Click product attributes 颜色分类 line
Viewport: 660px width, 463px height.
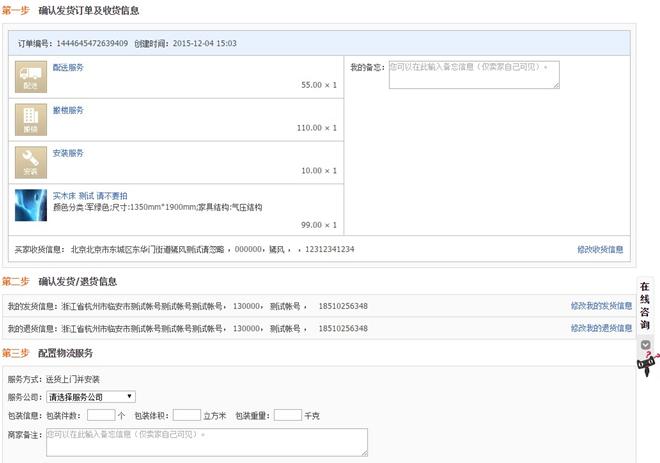pos(157,207)
